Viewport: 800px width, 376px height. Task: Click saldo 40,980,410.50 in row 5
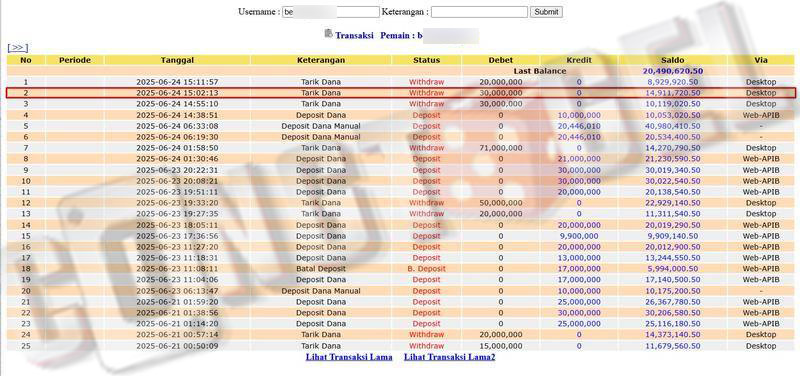(673, 126)
